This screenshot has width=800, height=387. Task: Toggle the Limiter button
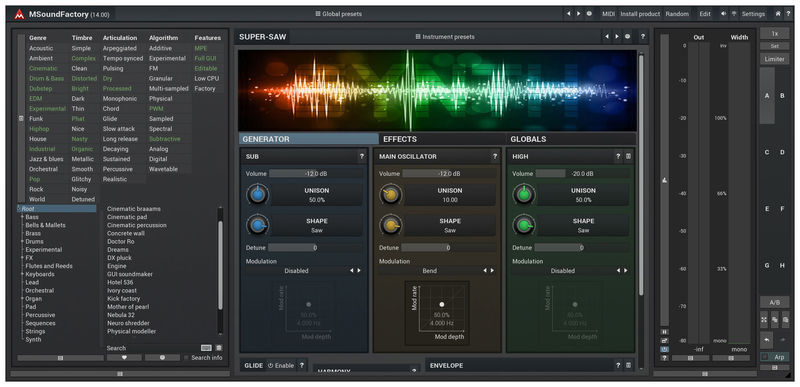pyautogui.click(x=774, y=59)
